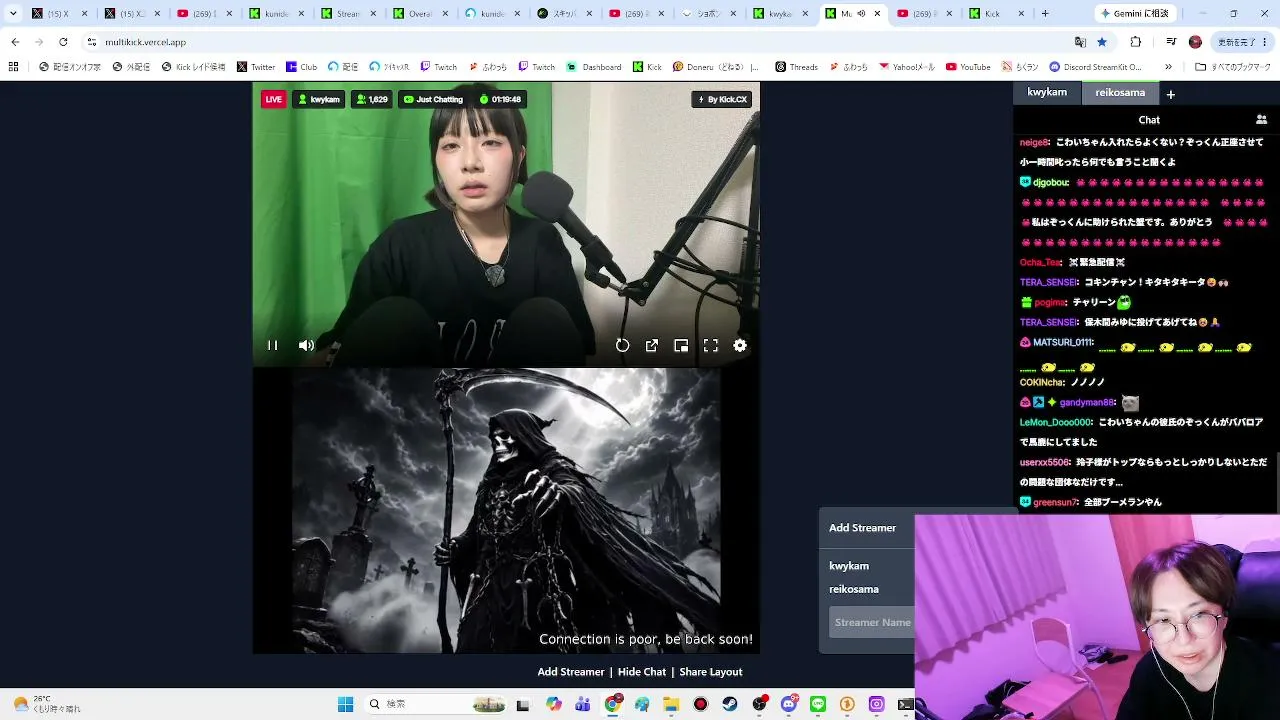This screenshot has width=1280, height=720.
Task: Open LINE from the taskbar
Action: tap(818, 704)
